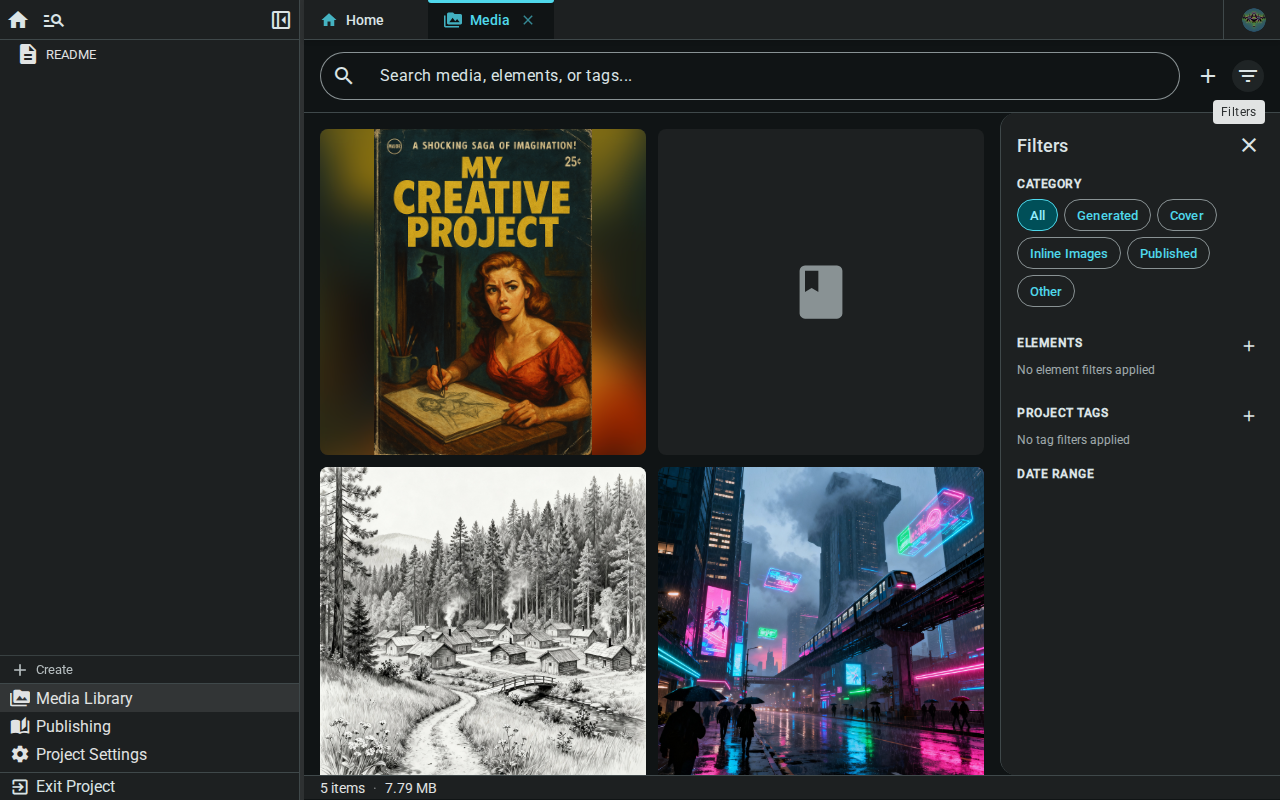Click the 5 items status text
The image size is (1280, 800).
342,788
